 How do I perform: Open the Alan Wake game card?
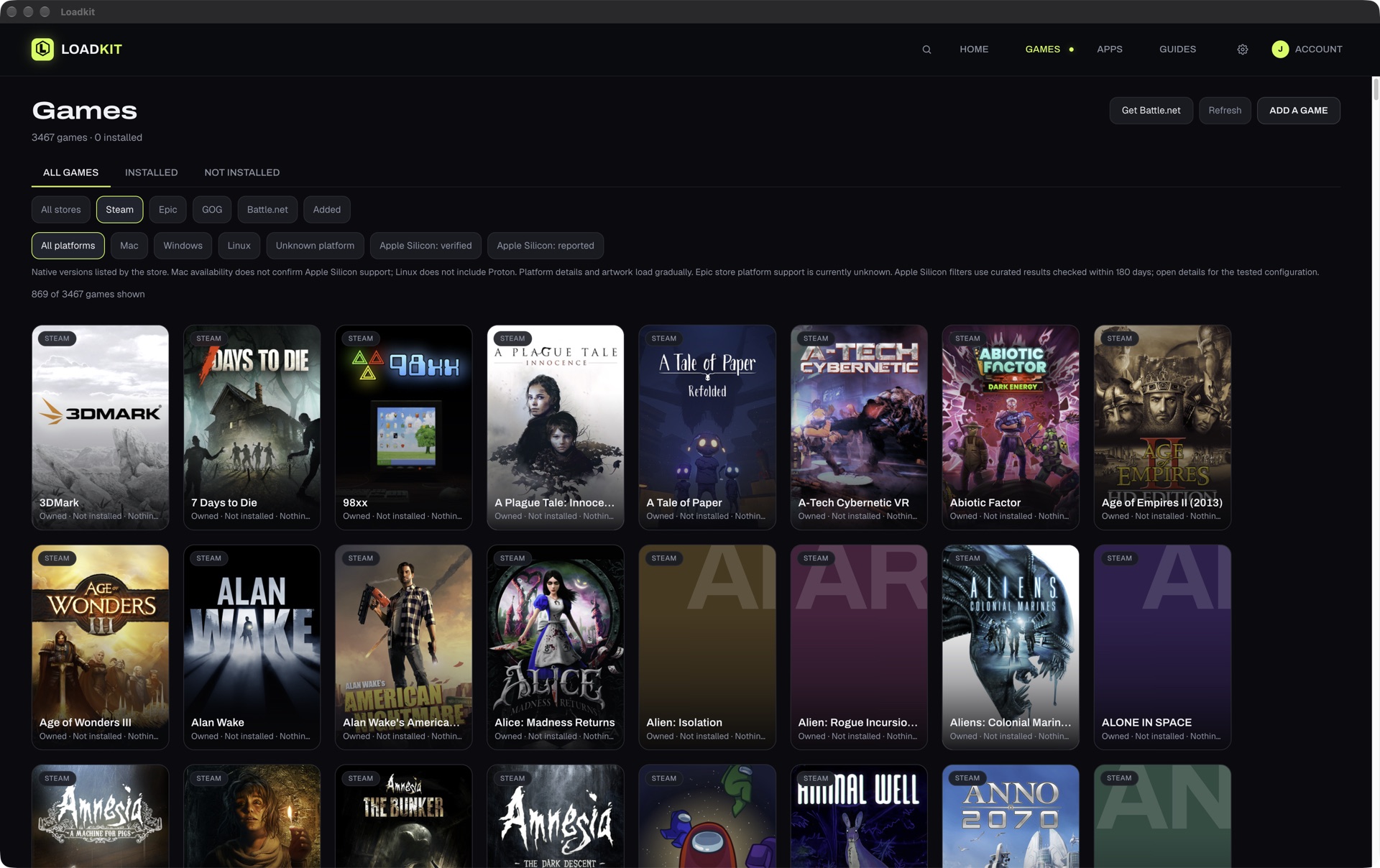[x=252, y=647]
